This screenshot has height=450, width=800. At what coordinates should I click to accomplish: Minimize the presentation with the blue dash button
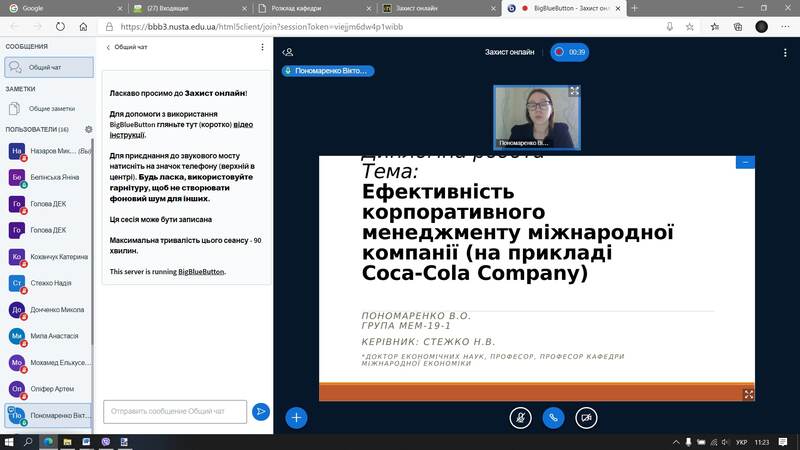[745, 162]
